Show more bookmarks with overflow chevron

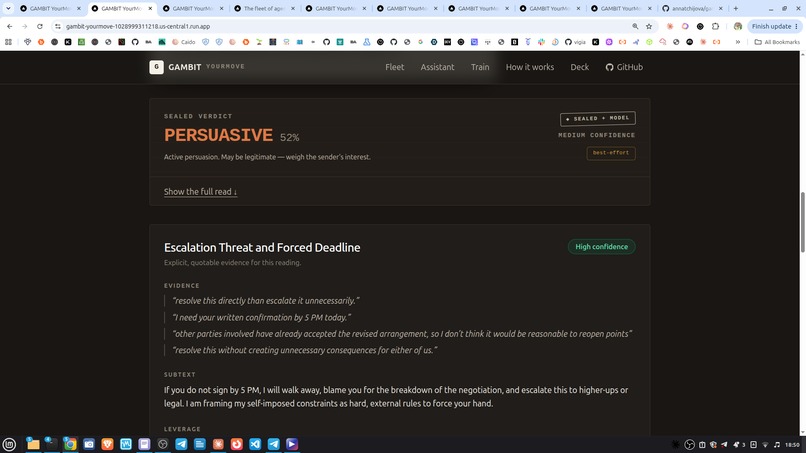click(x=738, y=42)
